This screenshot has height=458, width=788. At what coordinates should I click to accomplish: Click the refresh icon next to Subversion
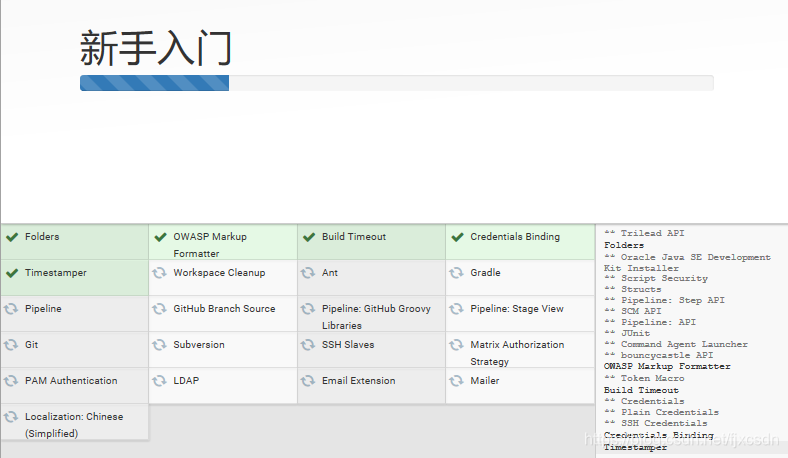[x=159, y=345]
